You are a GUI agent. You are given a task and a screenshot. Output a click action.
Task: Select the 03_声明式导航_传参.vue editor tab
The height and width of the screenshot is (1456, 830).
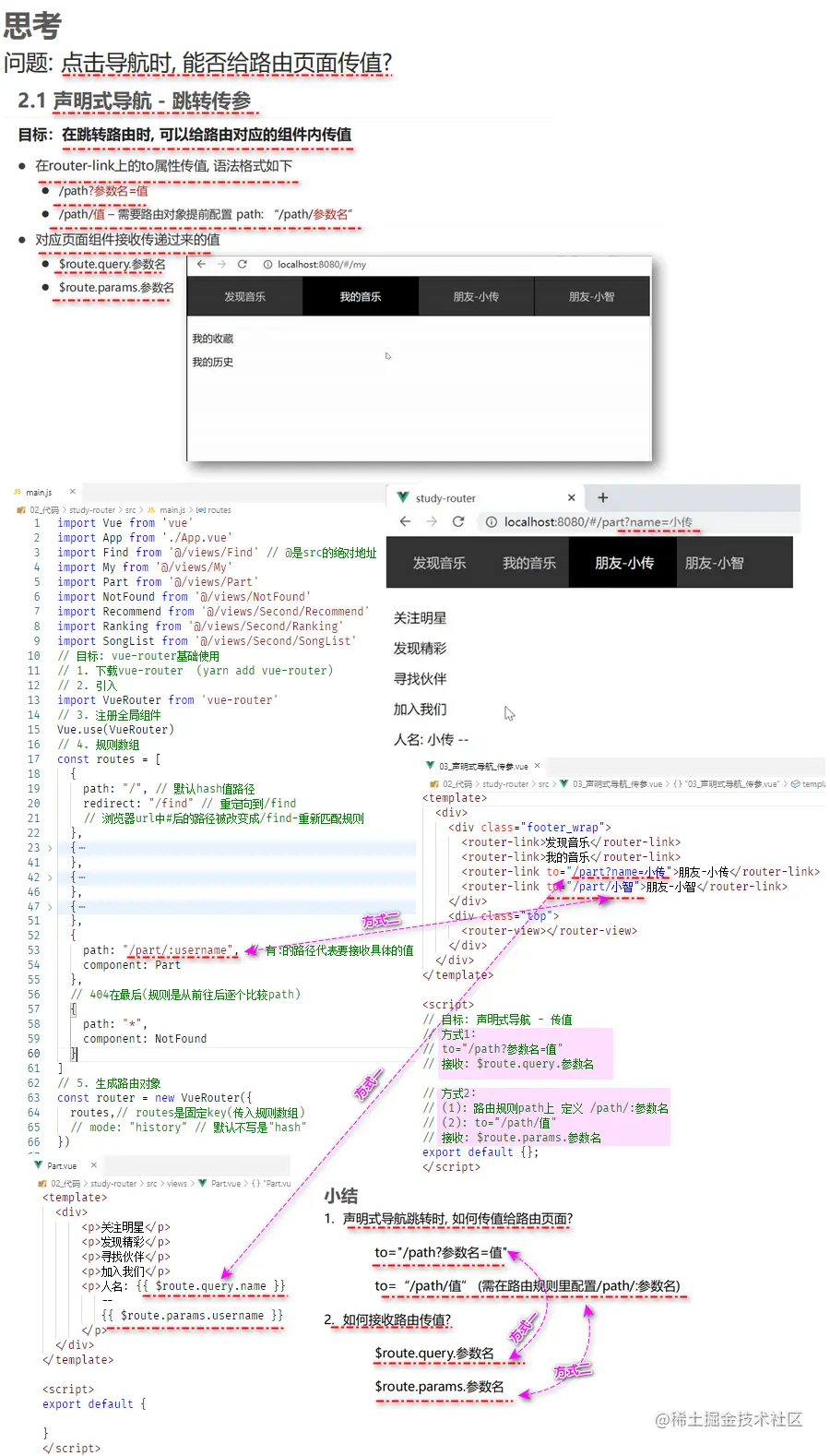pos(483,766)
